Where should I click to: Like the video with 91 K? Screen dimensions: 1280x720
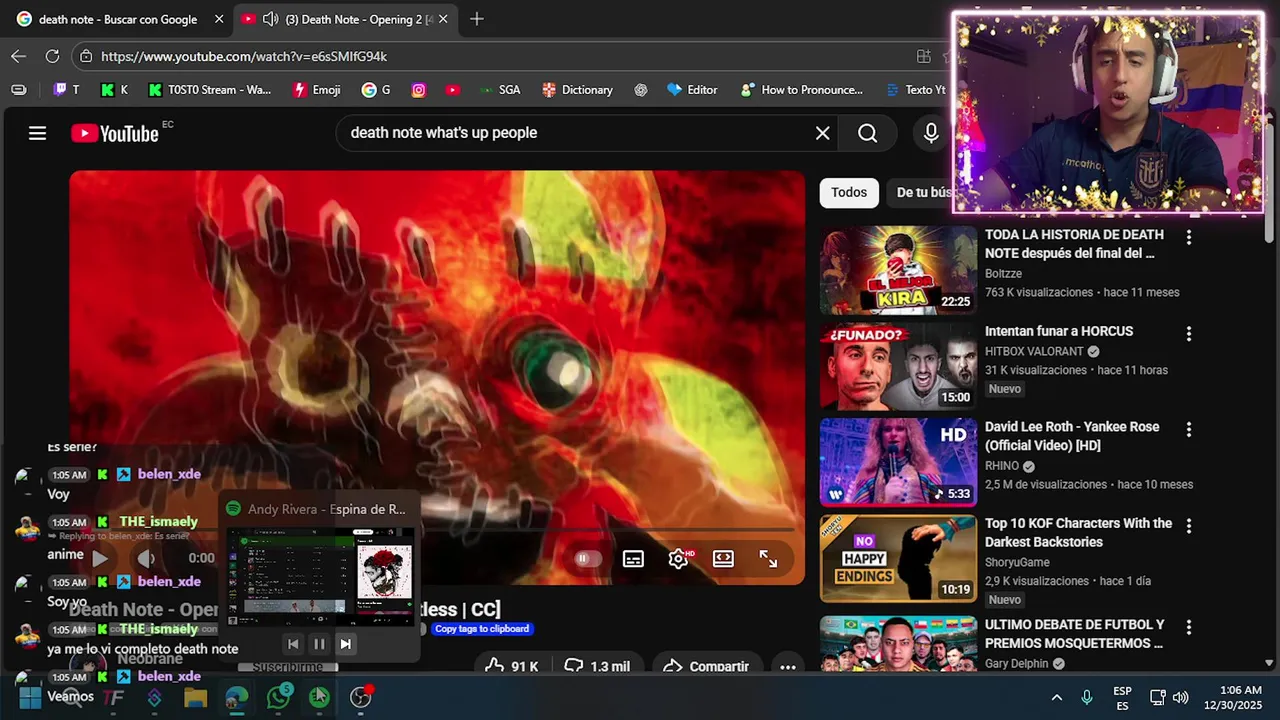click(x=511, y=666)
